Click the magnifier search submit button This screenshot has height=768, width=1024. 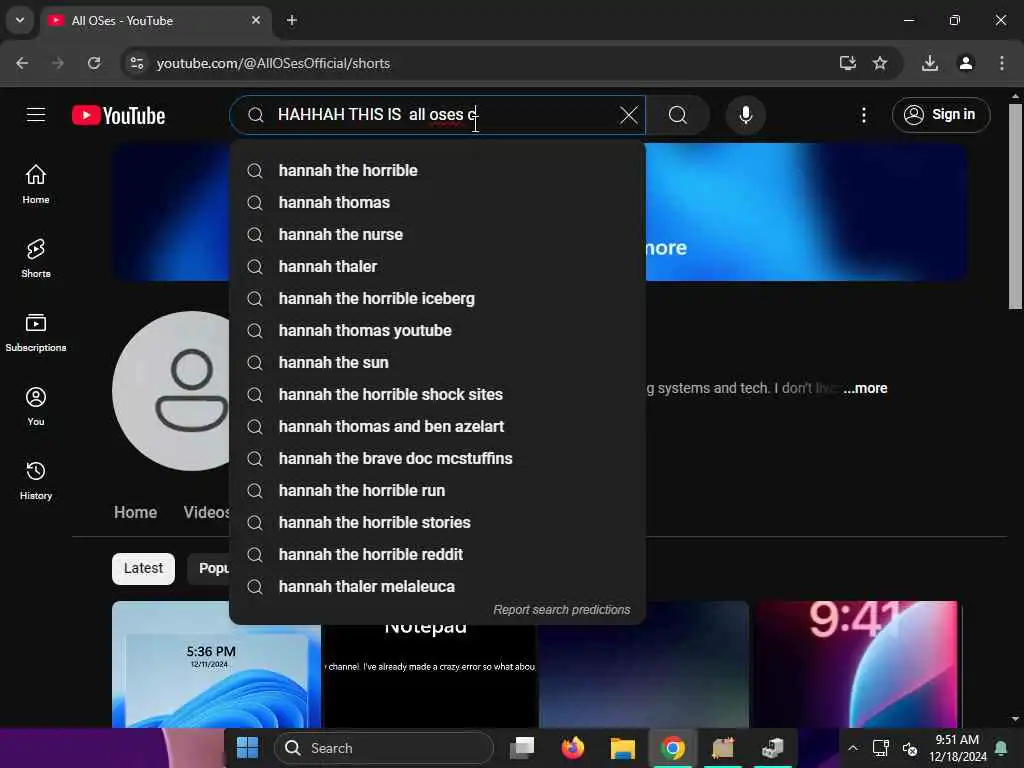point(678,115)
